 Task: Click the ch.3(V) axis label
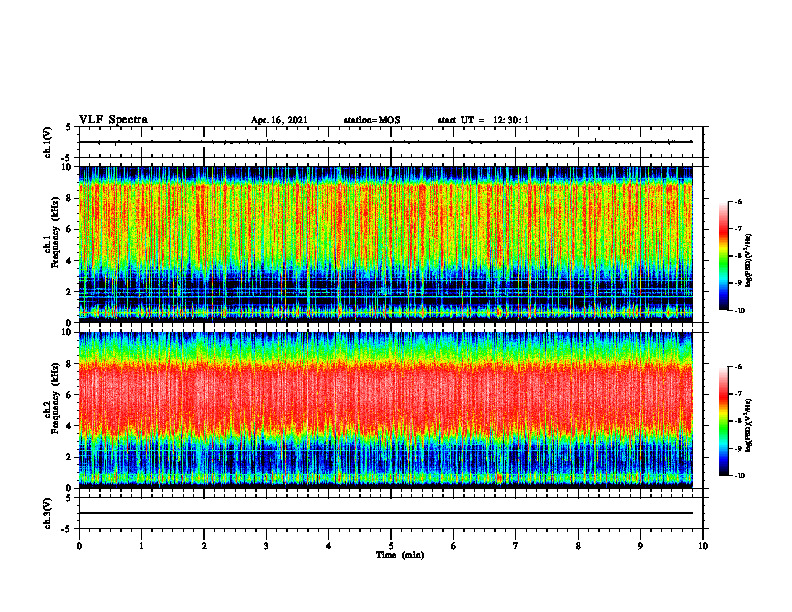coord(48,513)
